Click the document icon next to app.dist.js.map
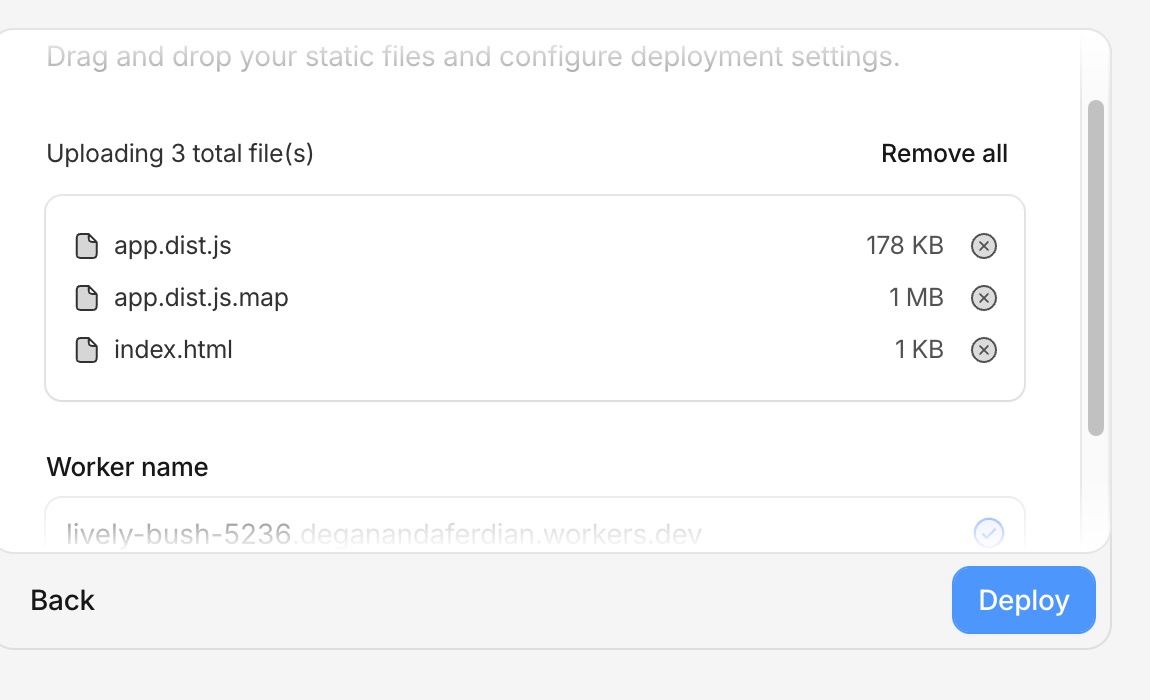1150x700 pixels. click(x=87, y=298)
